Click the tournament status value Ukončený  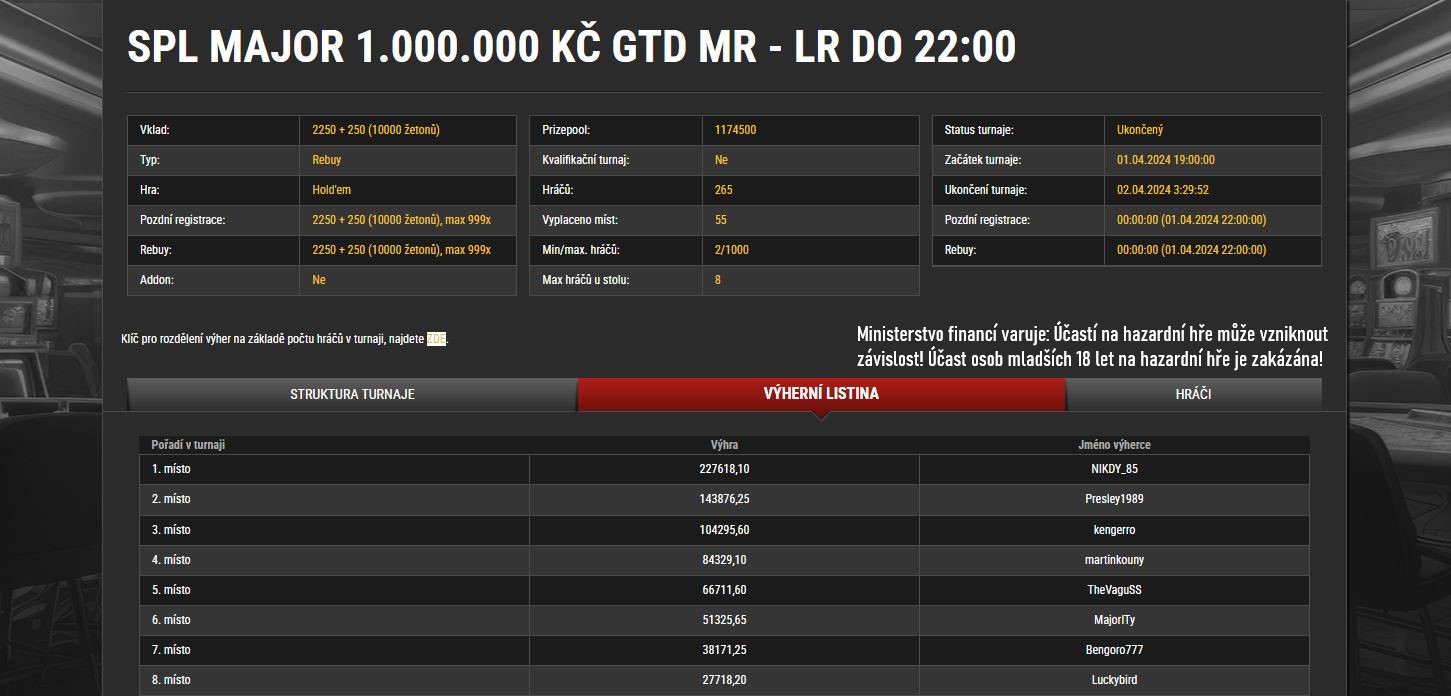click(1139, 130)
